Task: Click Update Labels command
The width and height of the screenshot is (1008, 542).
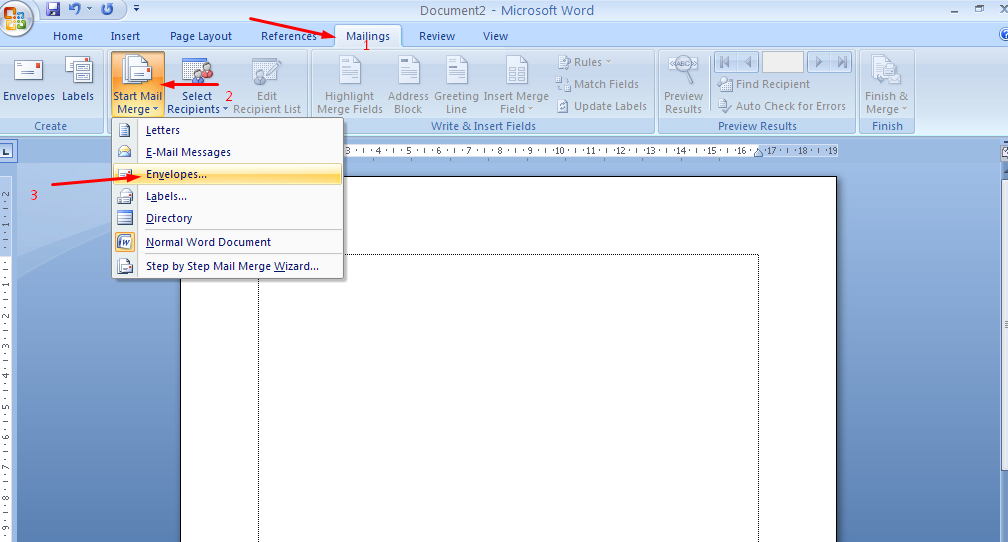Action: tap(601, 106)
